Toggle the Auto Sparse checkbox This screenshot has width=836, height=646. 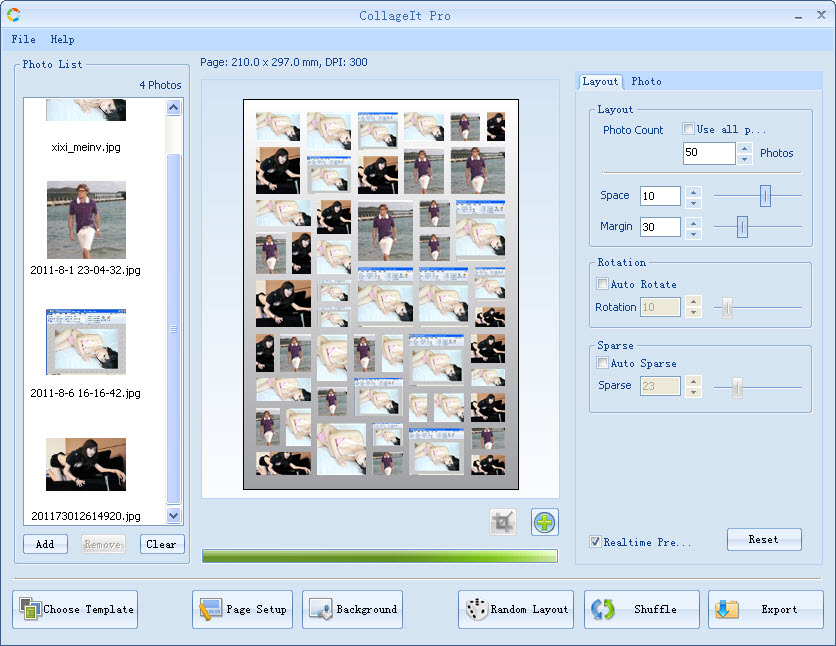(x=602, y=363)
